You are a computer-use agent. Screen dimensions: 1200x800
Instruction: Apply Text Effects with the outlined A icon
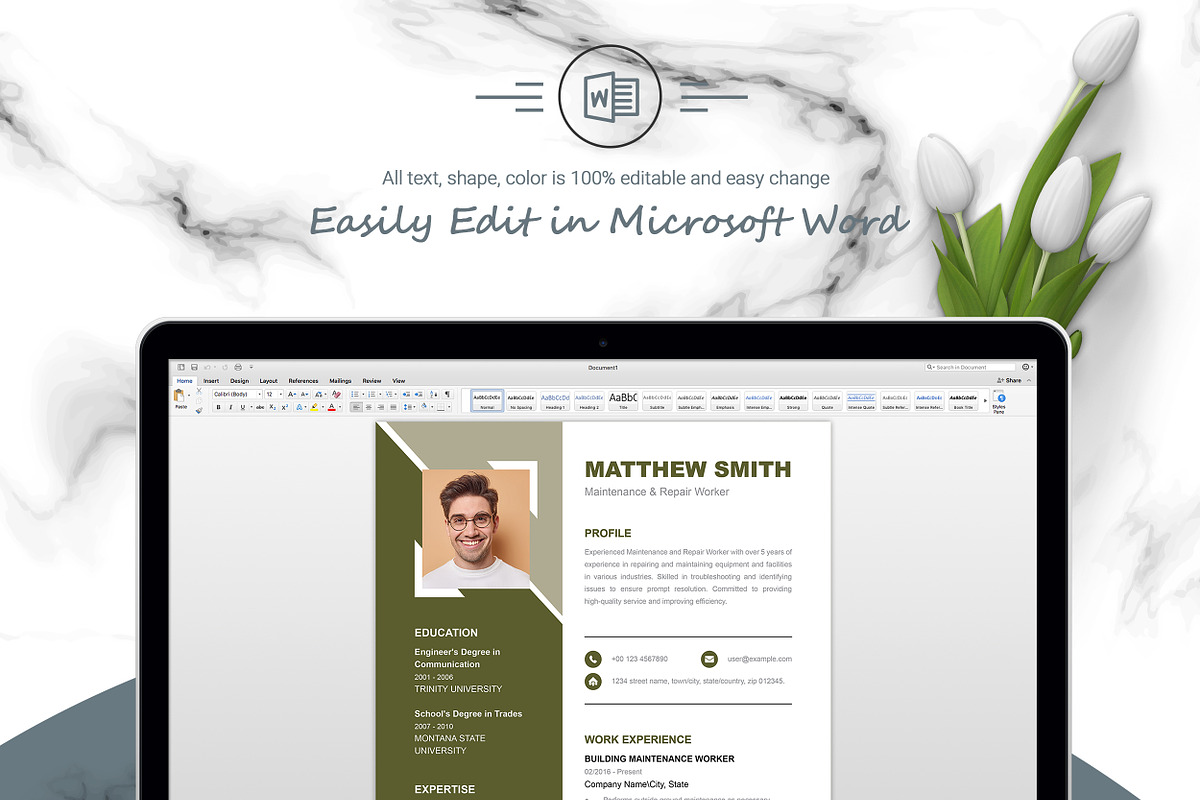pyautogui.click(x=299, y=407)
